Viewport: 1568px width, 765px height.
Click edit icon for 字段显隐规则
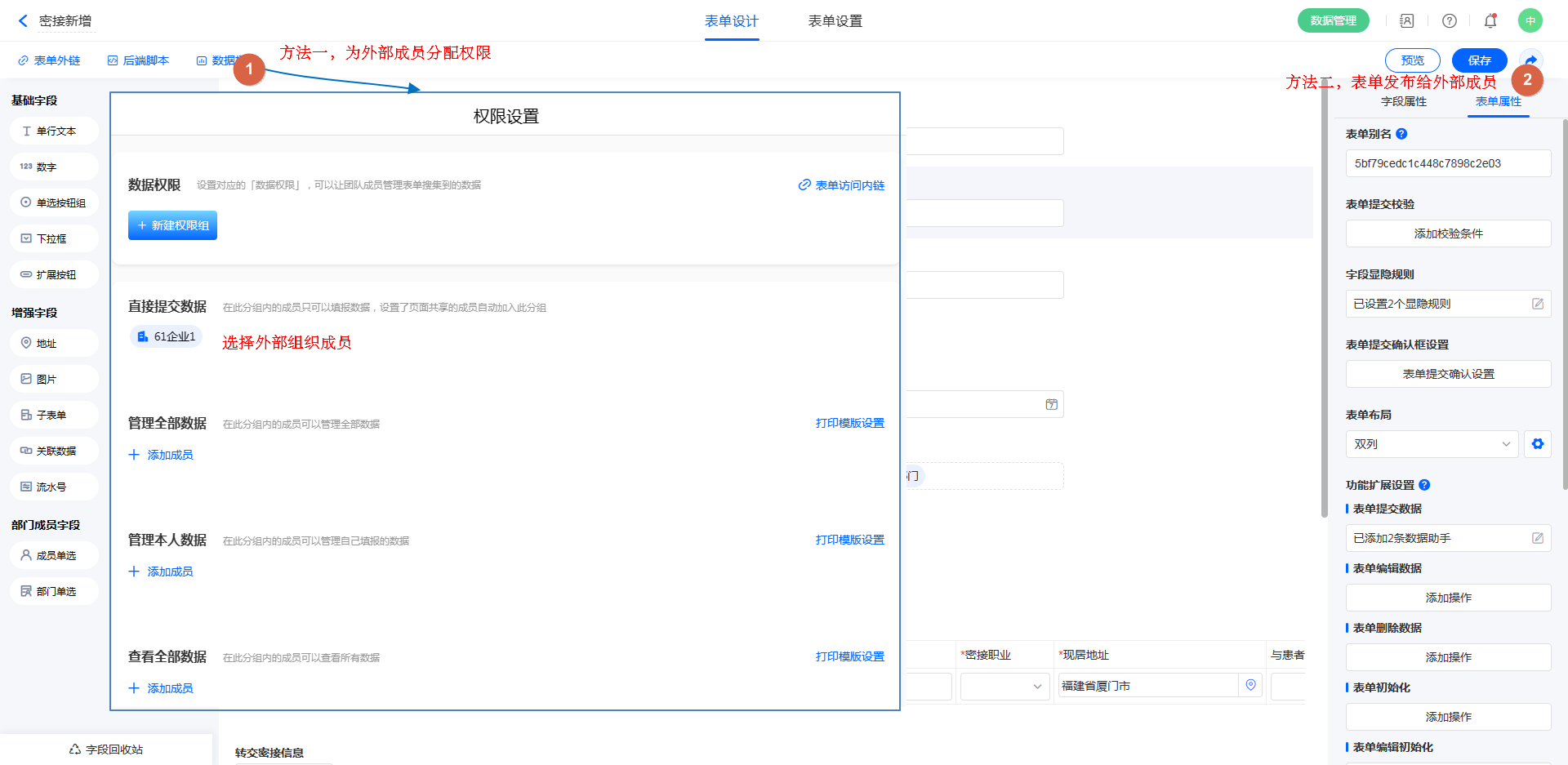1538,304
